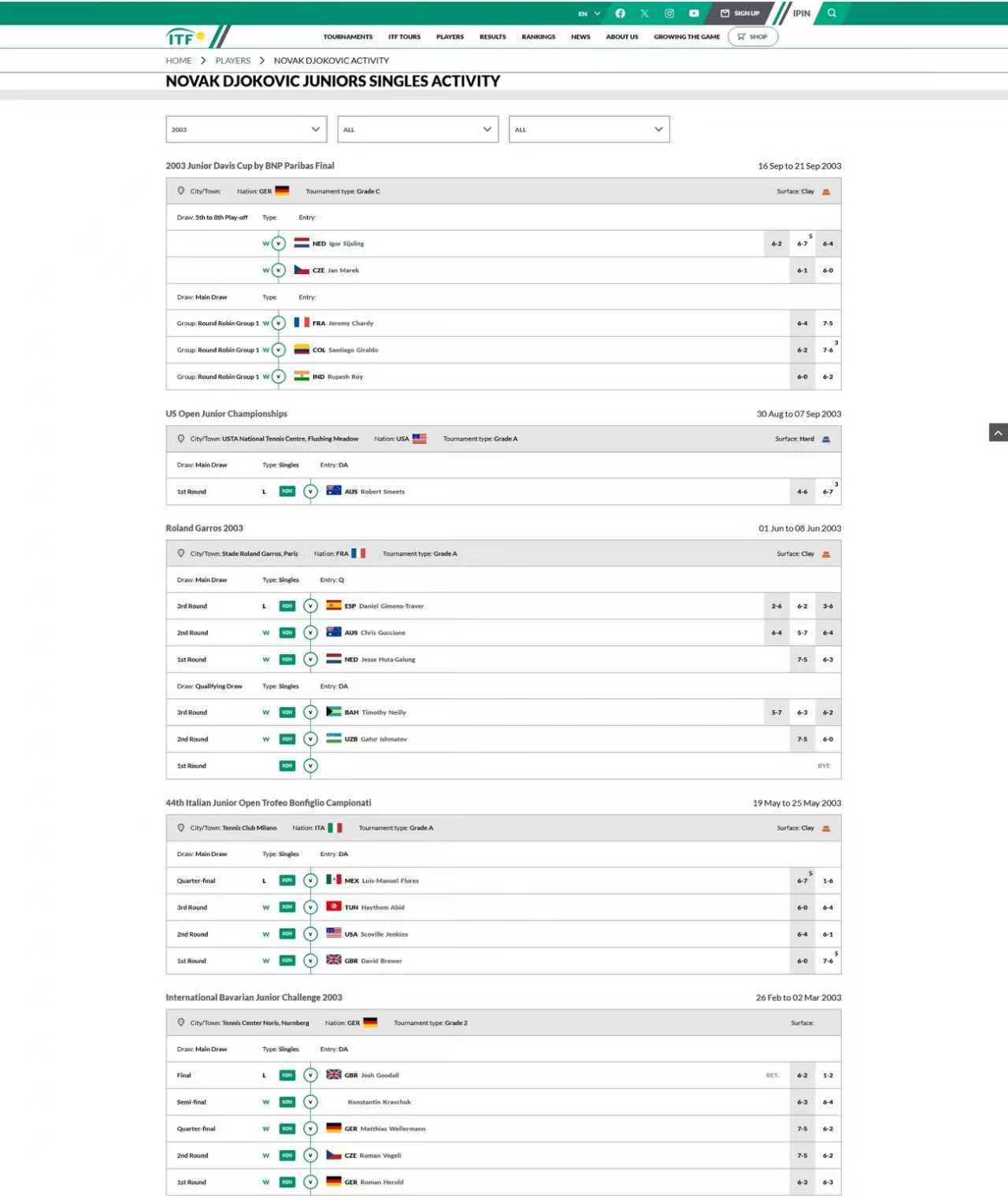Click the 'v' circle beside Santiago Giraldo
1008x1199 pixels.
point(278,350)
